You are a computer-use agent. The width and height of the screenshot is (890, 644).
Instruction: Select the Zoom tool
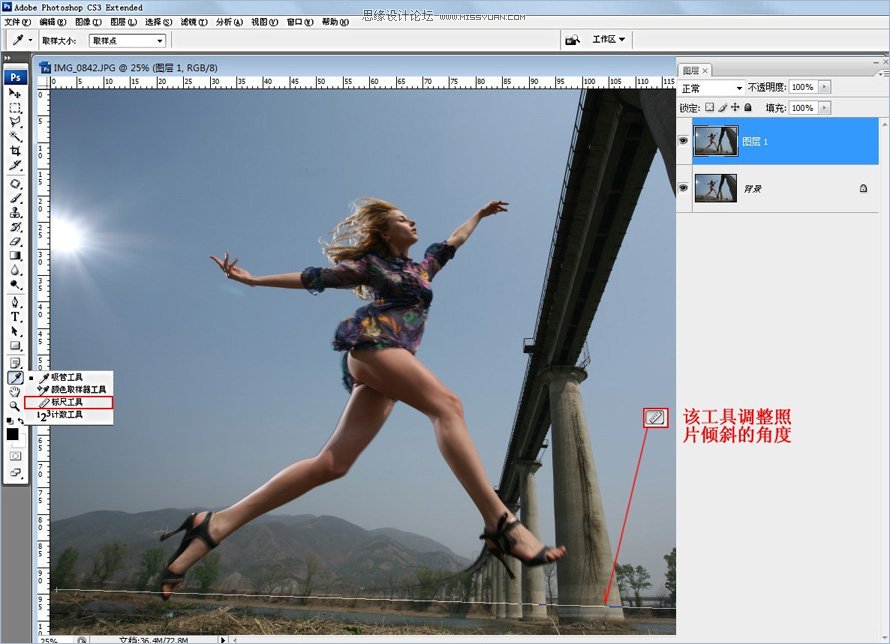pyautogui.click(x=15, y=406)
